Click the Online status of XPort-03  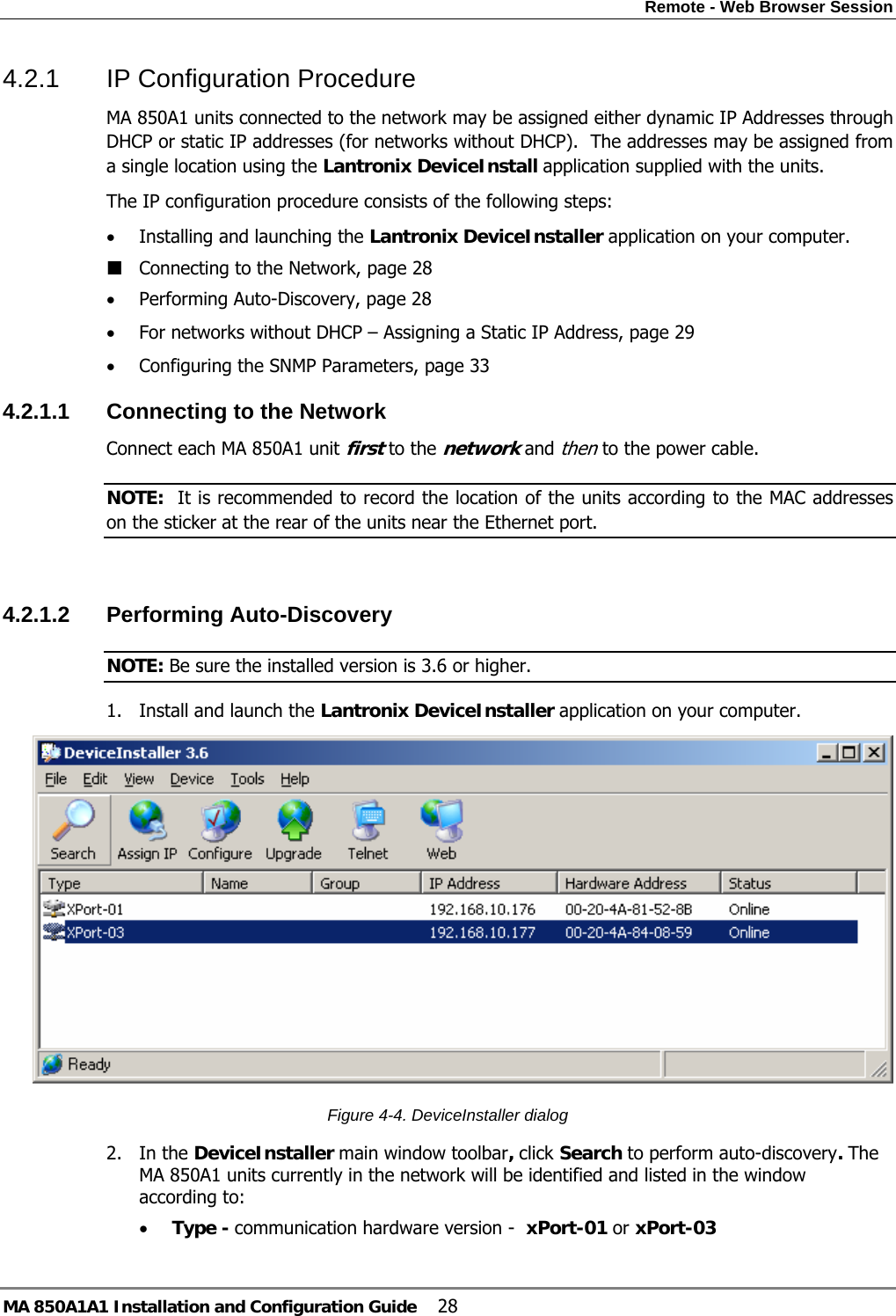point(749,932)
